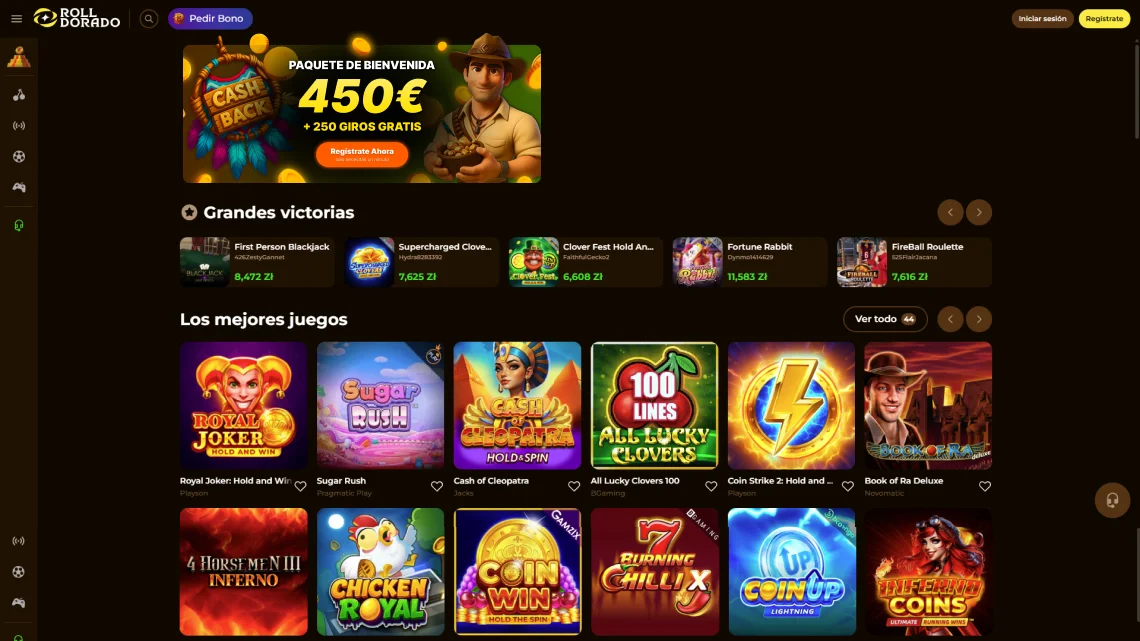Open the hamburger menu
This screenshot has width=1140, height=641.
click(x=16, y=19)
